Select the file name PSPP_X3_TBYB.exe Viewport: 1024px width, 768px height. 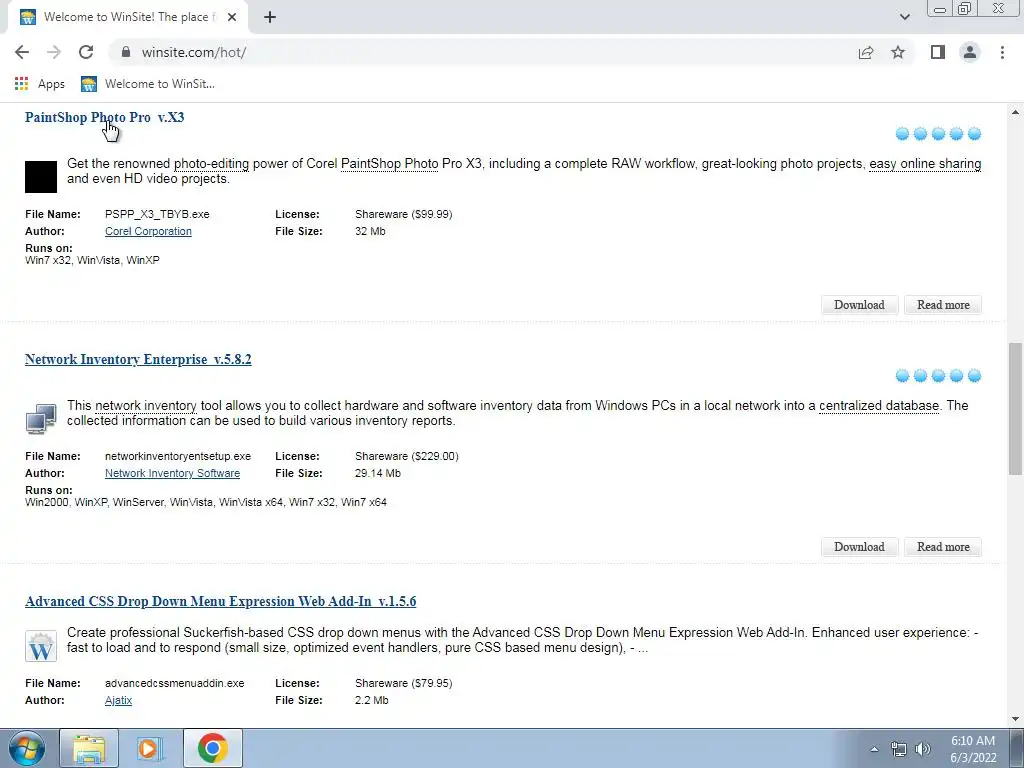pos(157,214)
